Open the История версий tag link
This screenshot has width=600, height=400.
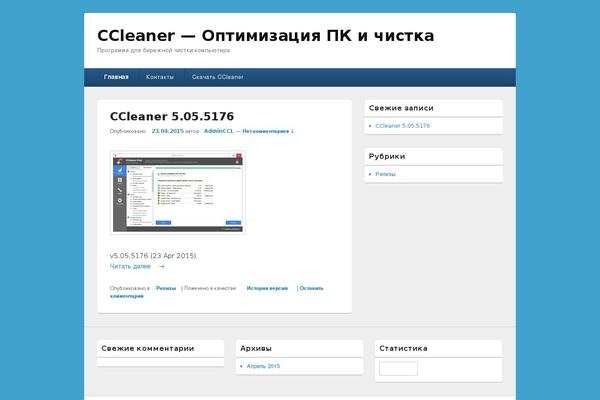(x=267, y=288)
